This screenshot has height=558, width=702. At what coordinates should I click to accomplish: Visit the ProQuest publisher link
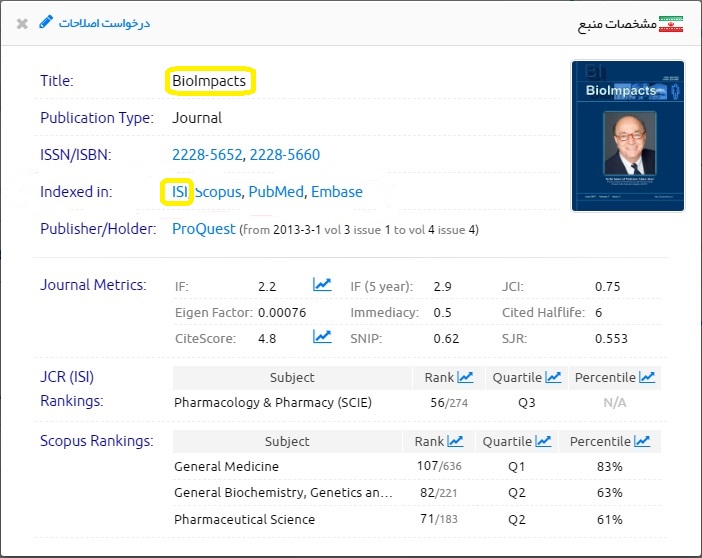204,229
